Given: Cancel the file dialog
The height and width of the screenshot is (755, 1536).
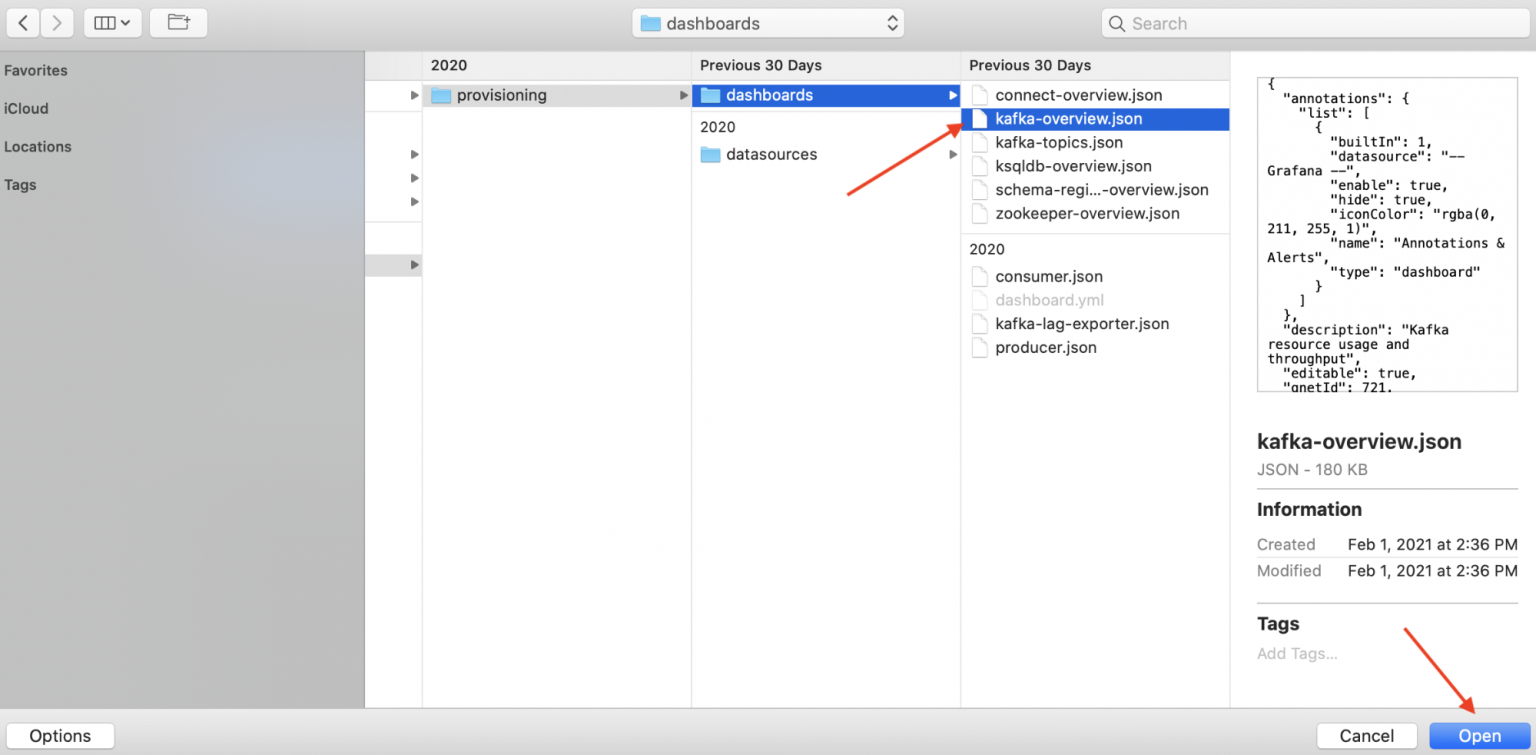Looking at the screenshot, I should 1366,736.
